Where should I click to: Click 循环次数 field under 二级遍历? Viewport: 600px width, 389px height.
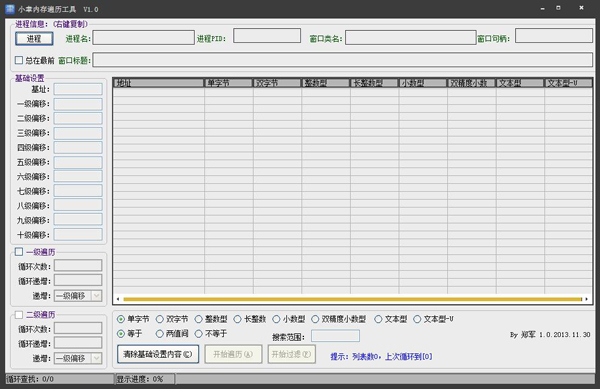[x=78, y=328]
